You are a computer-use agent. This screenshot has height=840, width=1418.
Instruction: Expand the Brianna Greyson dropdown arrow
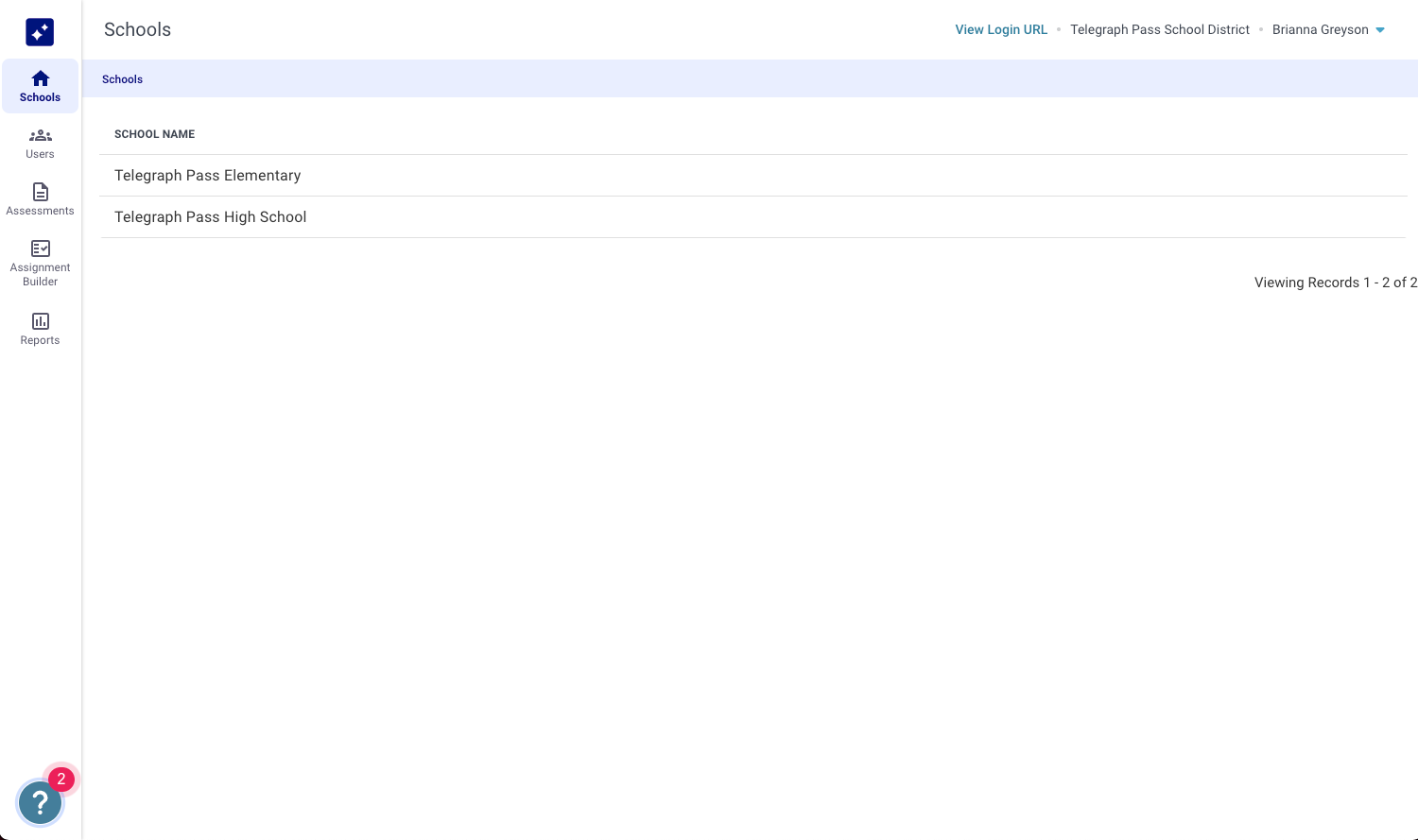(1380, 30)
